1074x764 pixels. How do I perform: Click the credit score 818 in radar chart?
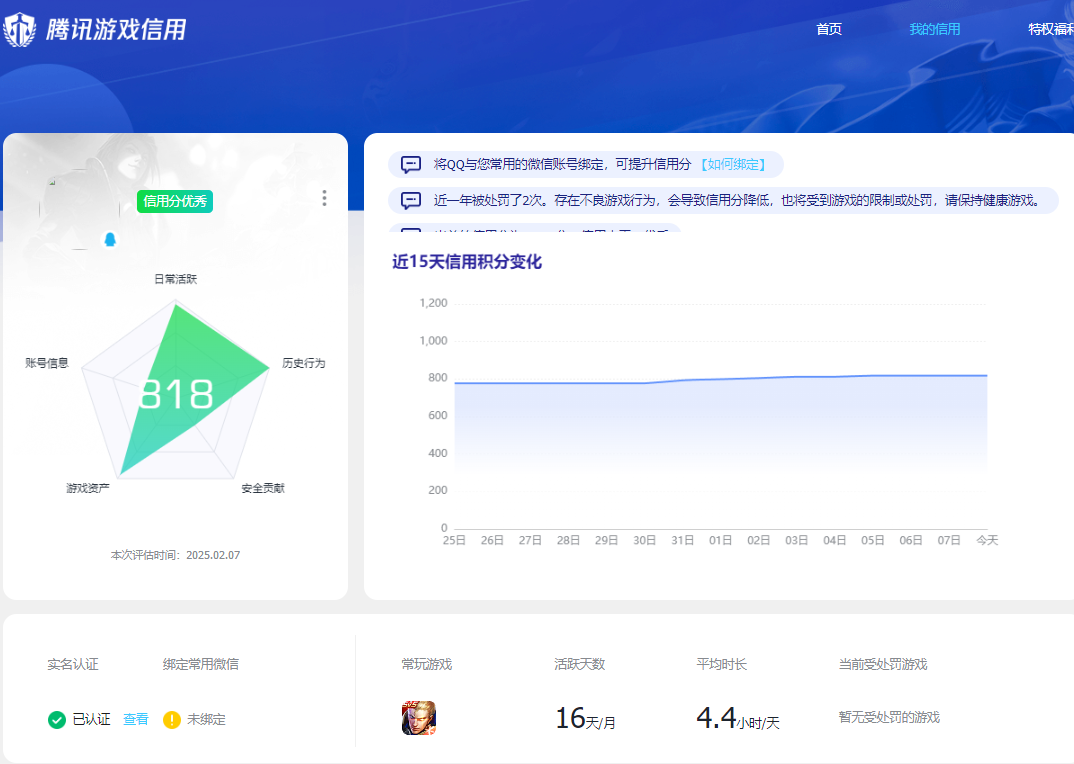(x=176, y=395)
